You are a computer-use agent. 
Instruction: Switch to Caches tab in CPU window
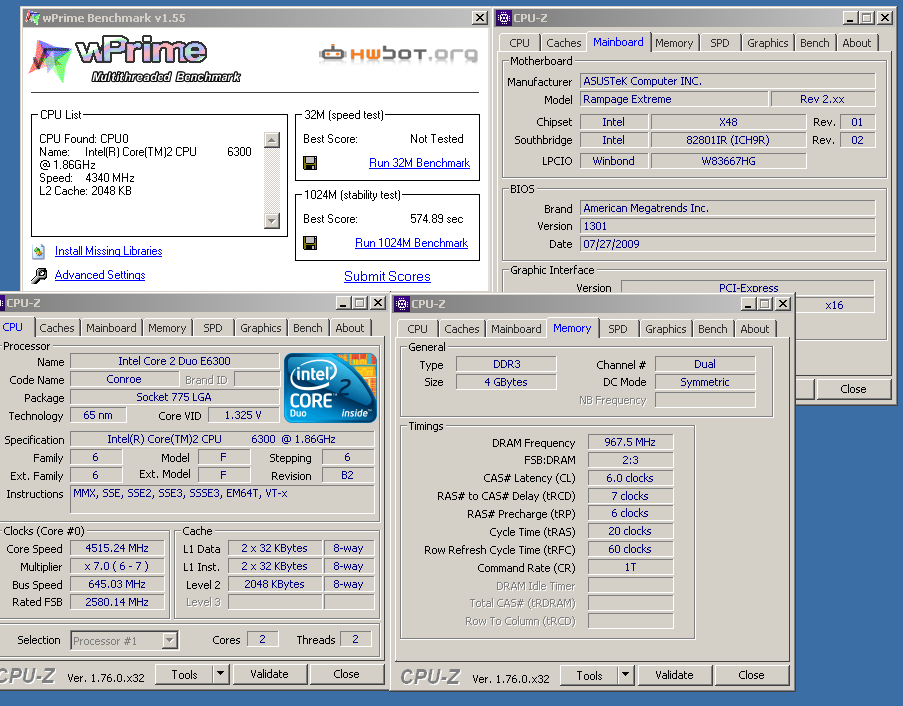click(56, 328)
